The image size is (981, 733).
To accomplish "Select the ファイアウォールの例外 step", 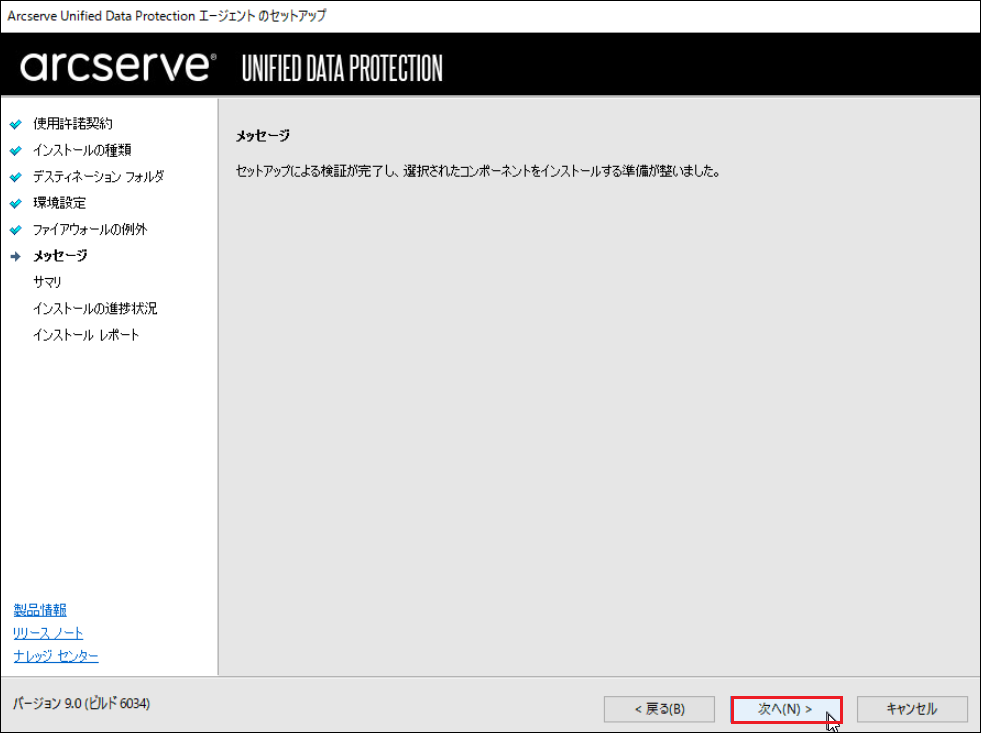I will pyautogui.click(x=90, y=229).
